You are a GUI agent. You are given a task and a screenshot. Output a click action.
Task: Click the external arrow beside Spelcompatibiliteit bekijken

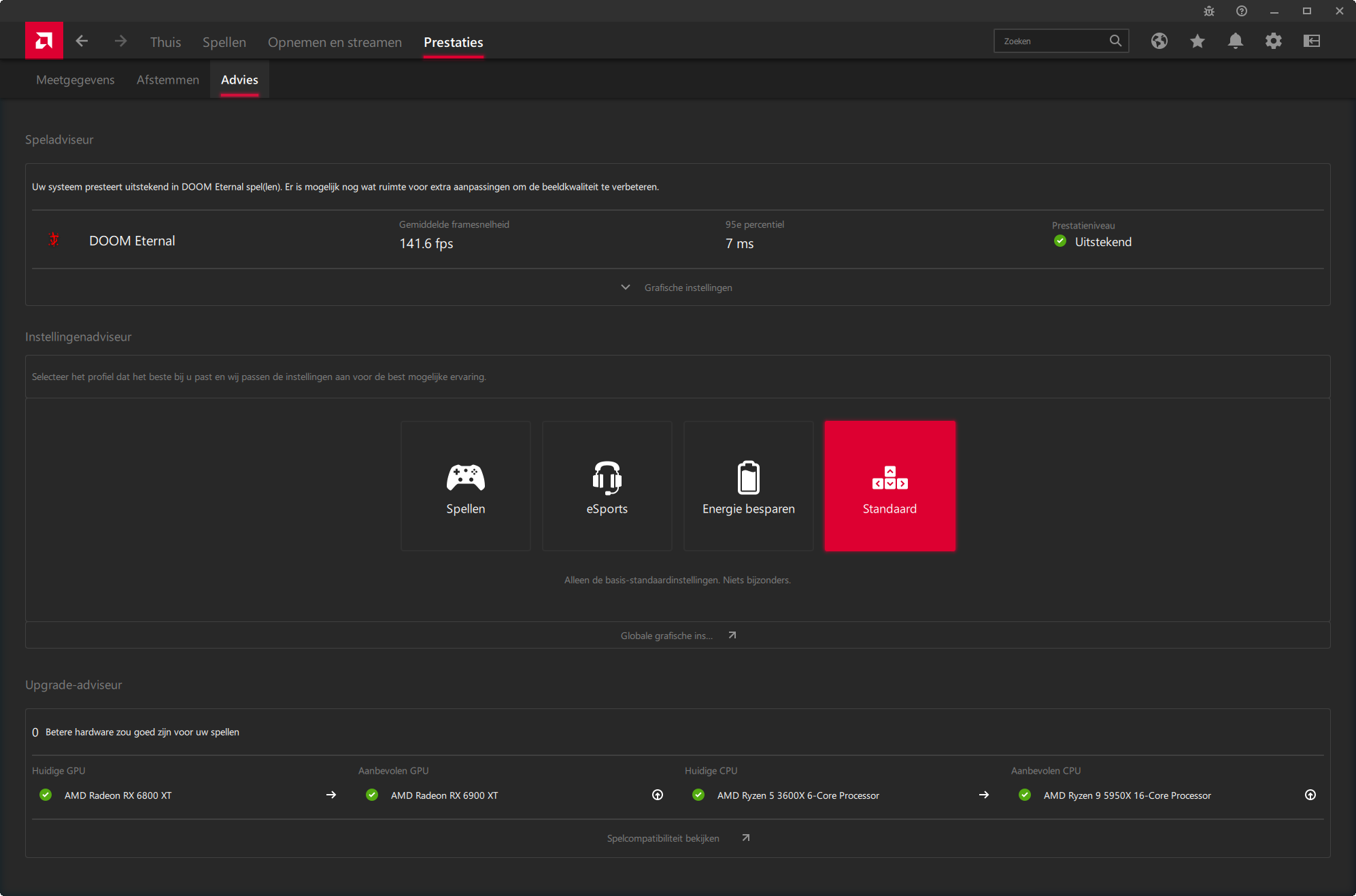coord(746,838)
